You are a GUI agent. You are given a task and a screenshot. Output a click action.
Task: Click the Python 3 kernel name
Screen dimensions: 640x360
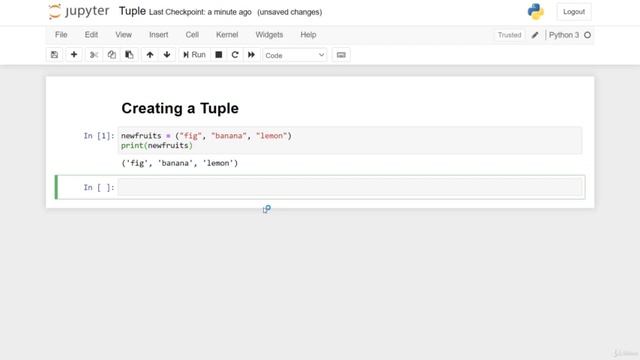click(x=564, y=35)
